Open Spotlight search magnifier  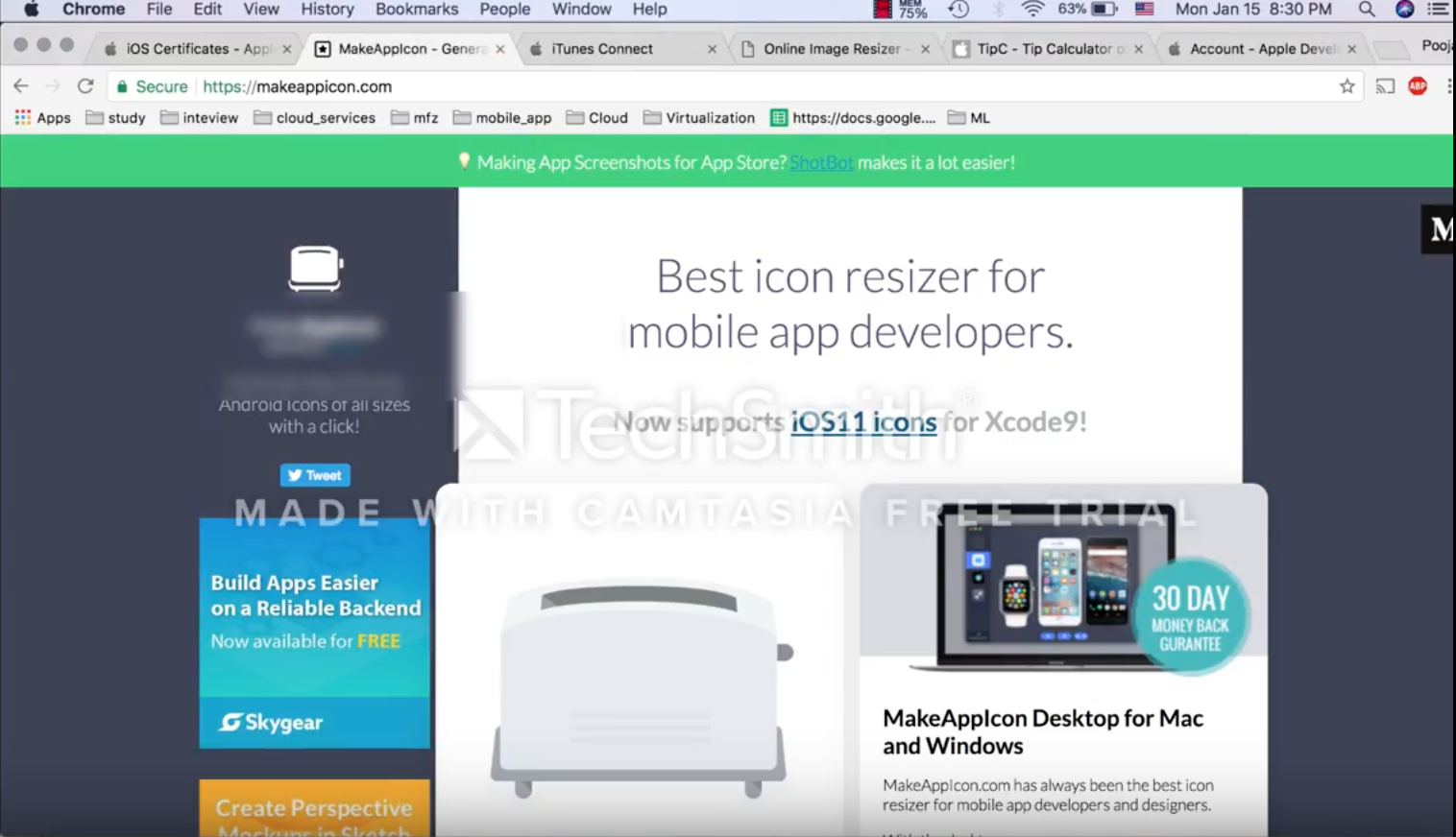pos(1367,10)
